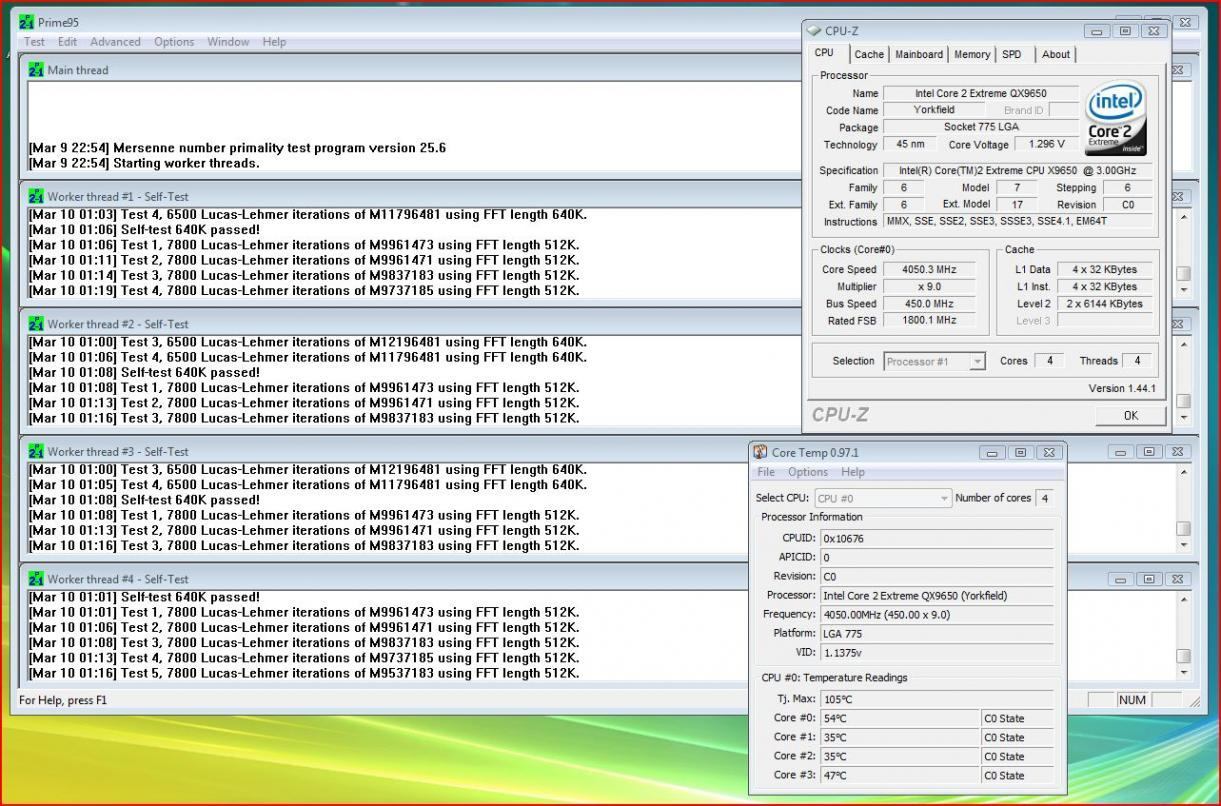The height and width of the screenshot is (806, 1221).
Task: Click the Core Temp title bar icon
Action: [760, 452]
